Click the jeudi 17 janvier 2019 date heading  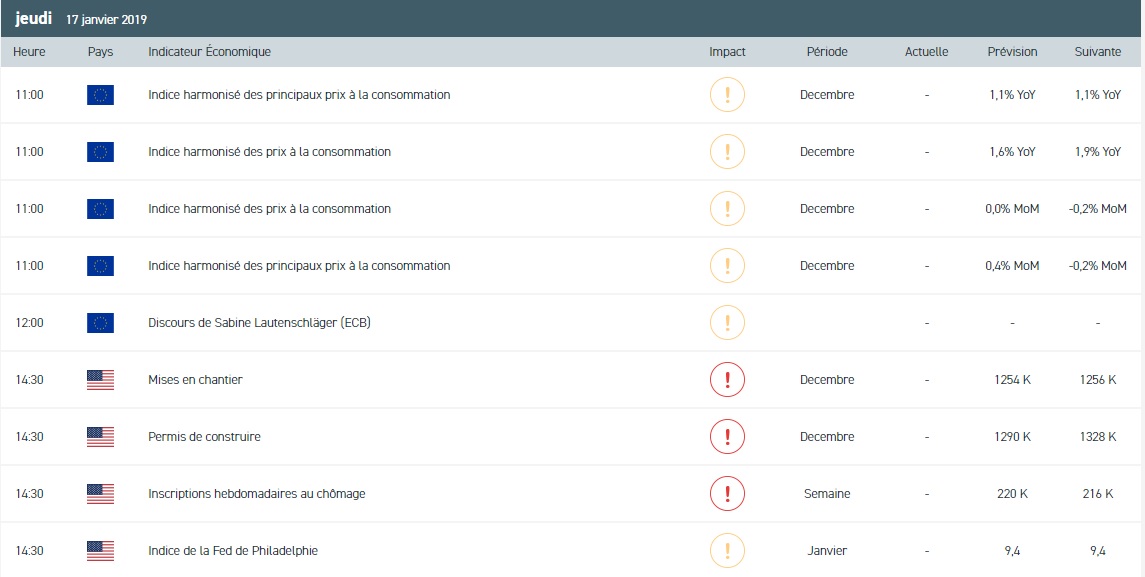(81, 19)
